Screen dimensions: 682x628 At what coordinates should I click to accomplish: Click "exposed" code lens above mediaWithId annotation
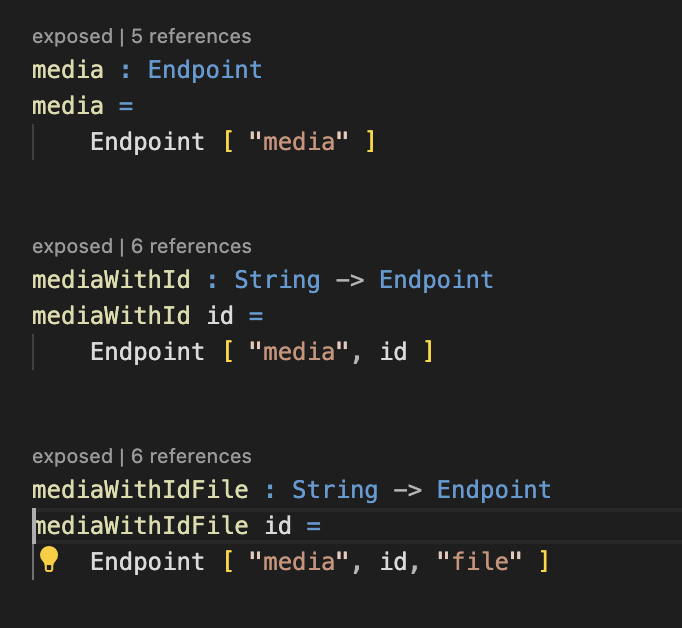[x=72, y=247]
